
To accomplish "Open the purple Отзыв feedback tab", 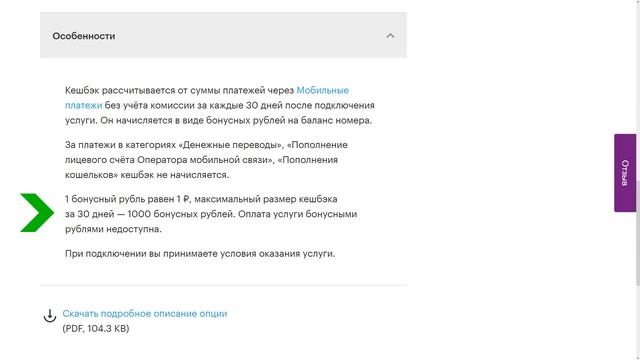I will pos(625,173).
